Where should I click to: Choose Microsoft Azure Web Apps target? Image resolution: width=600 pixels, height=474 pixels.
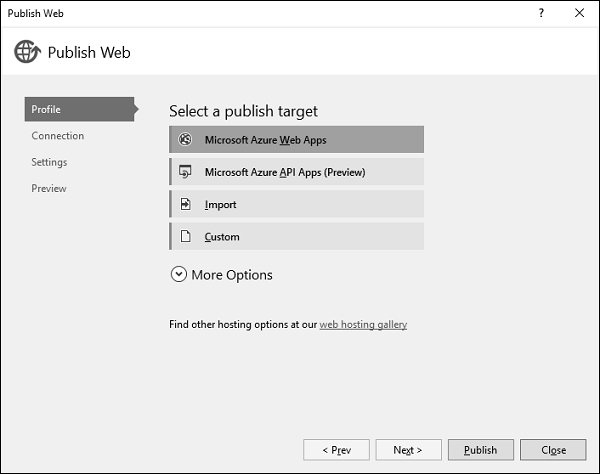[297, 140]
